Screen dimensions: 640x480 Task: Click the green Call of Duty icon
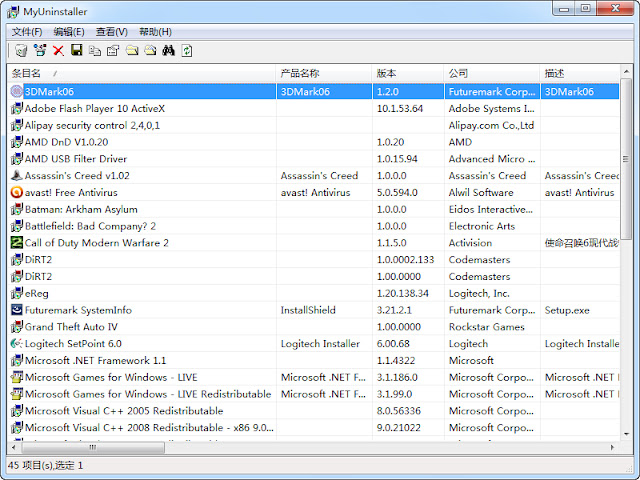(x=17, y=243)
